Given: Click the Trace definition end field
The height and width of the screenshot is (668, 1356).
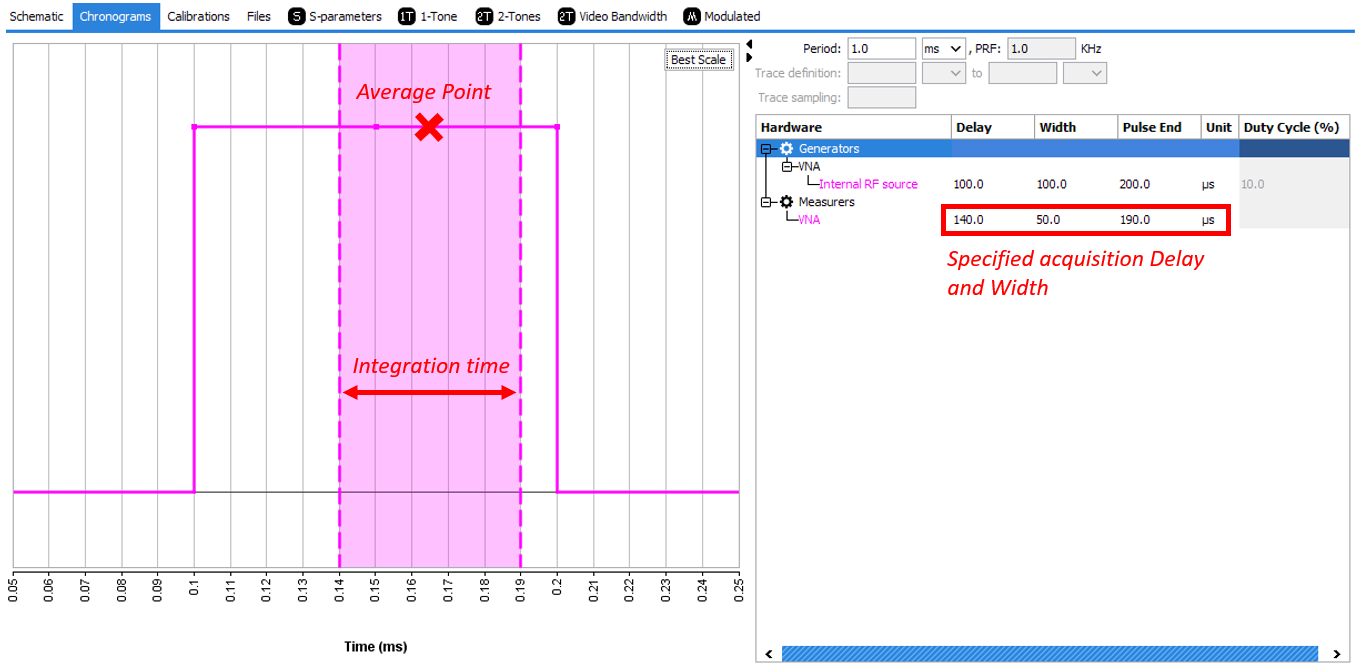Looking at the screenshot, I should (1022, 73).
